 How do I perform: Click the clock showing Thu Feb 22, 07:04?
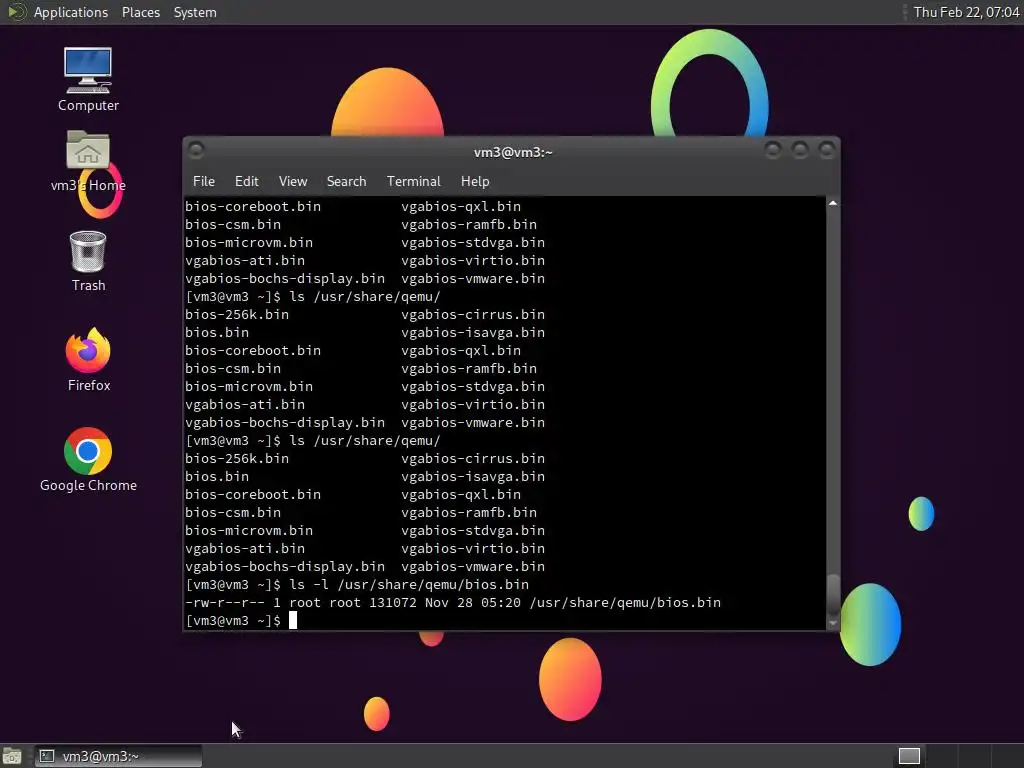click(966, 12)
